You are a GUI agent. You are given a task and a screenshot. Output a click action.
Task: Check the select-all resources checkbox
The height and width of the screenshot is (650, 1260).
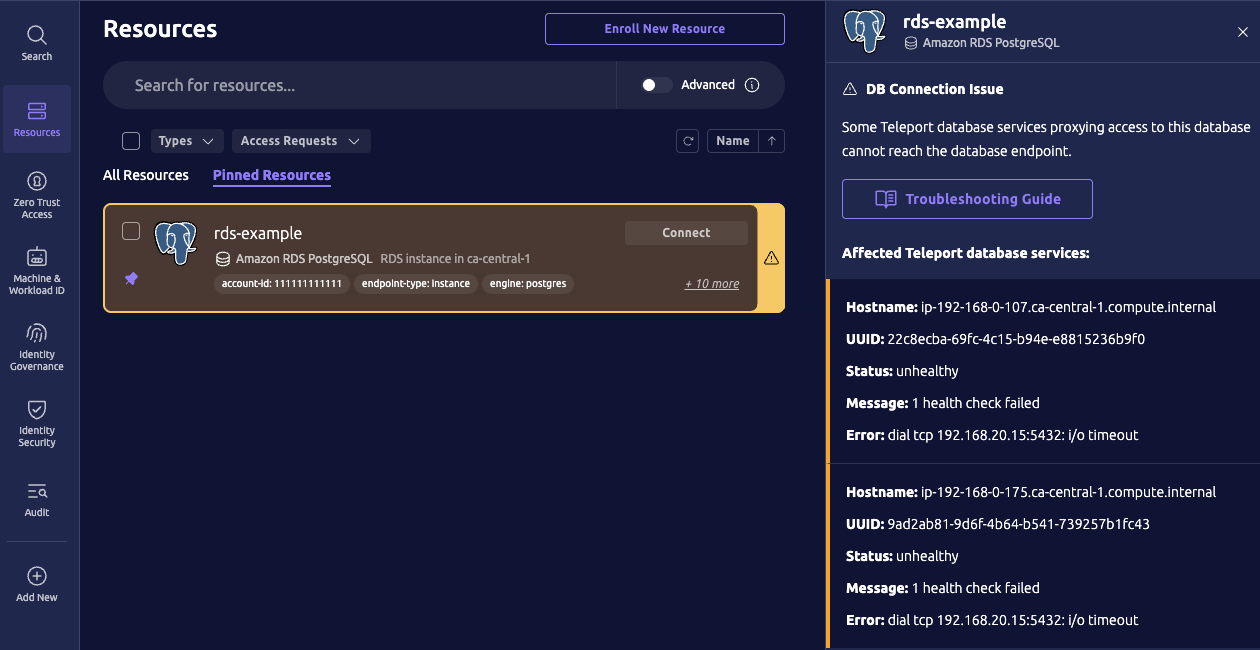(131, 141)
